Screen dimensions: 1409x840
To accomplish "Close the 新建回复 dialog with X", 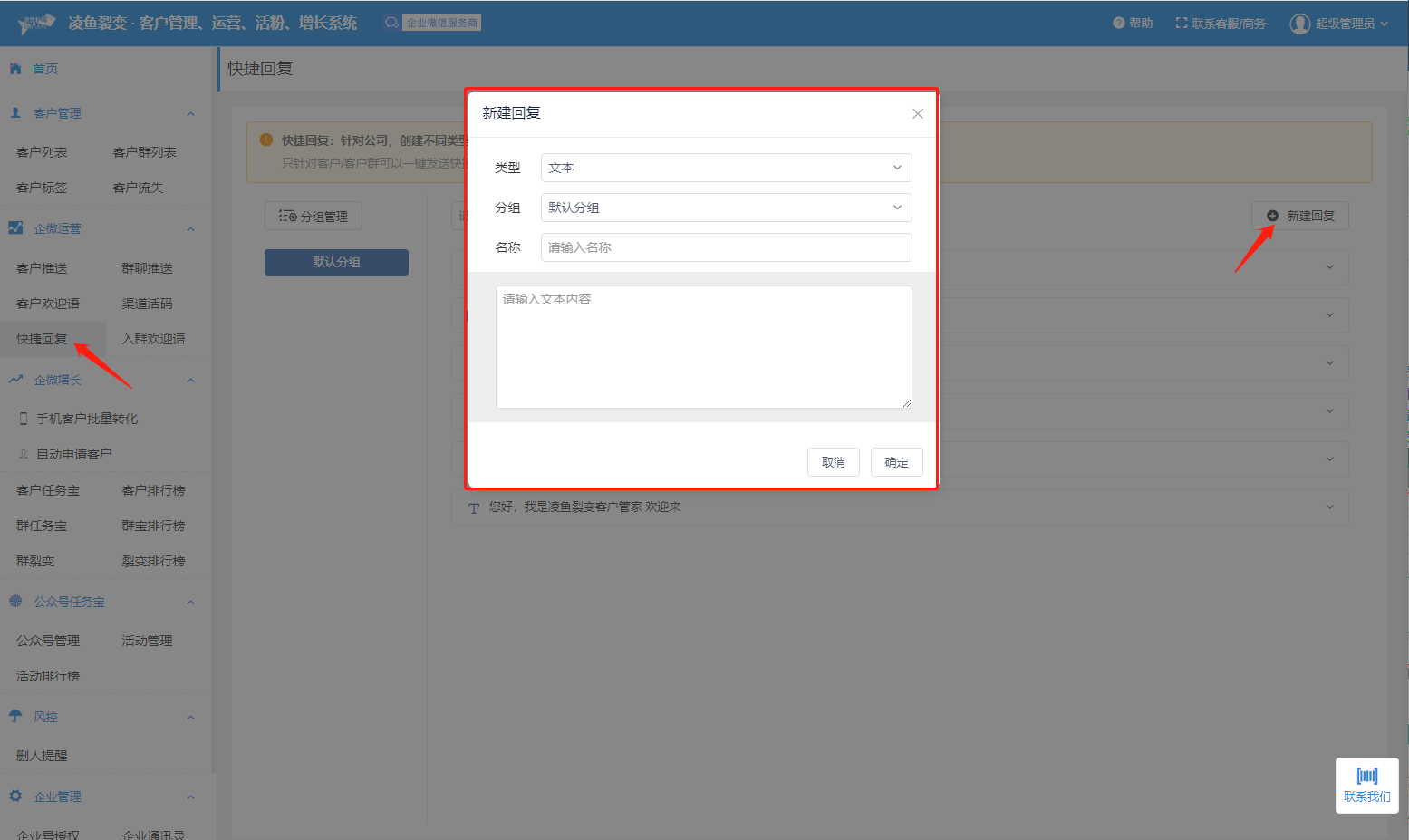I will click(917, 114).
